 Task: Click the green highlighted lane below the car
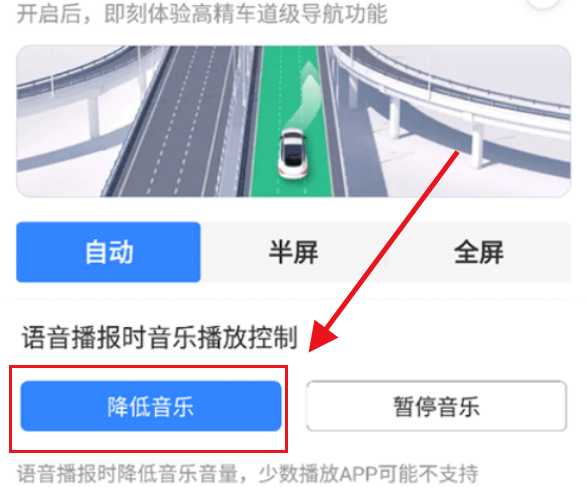click(x=292, y=188)
